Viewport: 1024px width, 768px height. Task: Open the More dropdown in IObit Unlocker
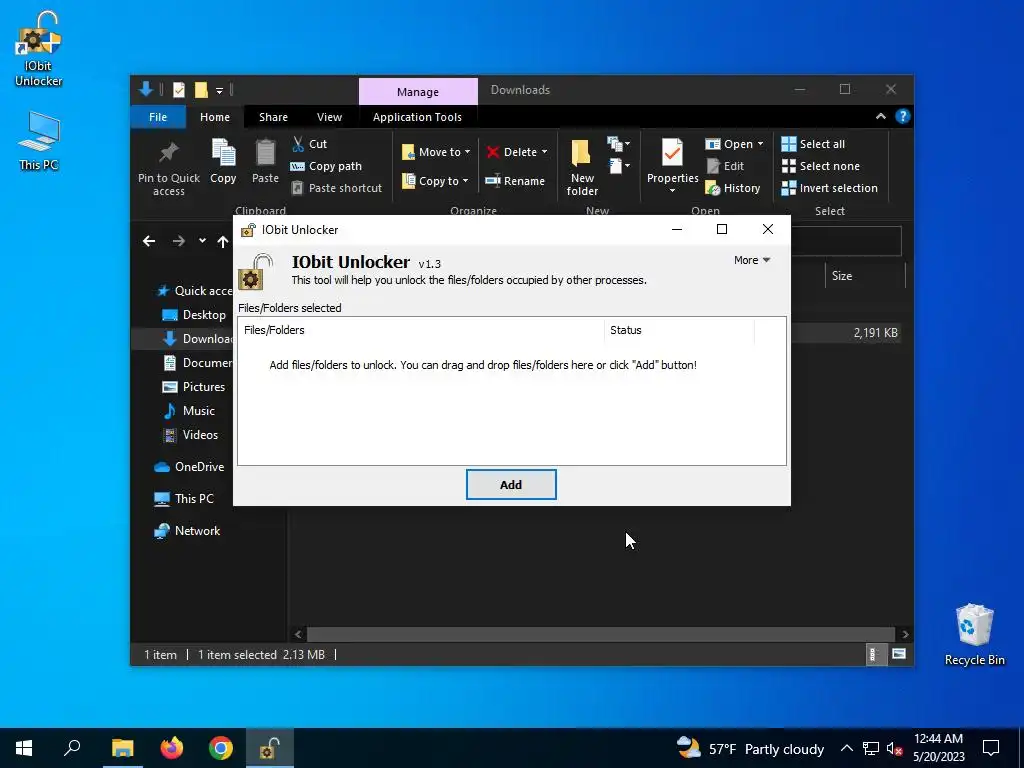[752, 260]
